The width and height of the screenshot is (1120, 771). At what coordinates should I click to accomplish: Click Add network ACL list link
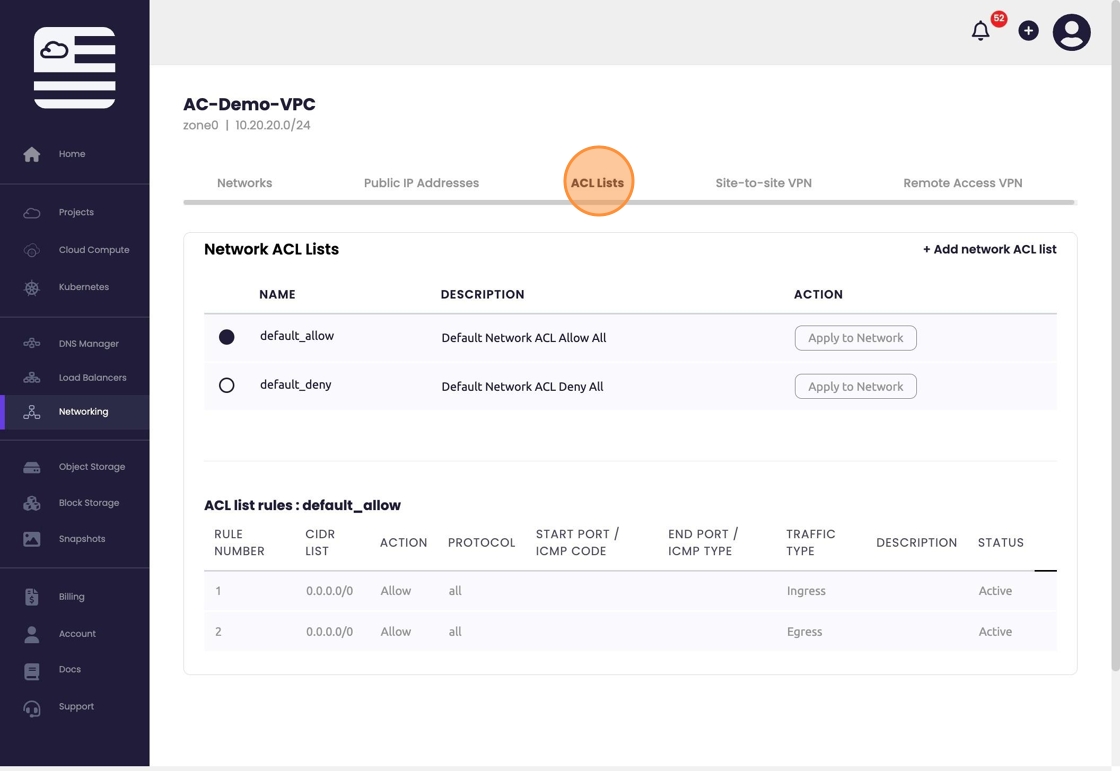(x=989, y=249)
